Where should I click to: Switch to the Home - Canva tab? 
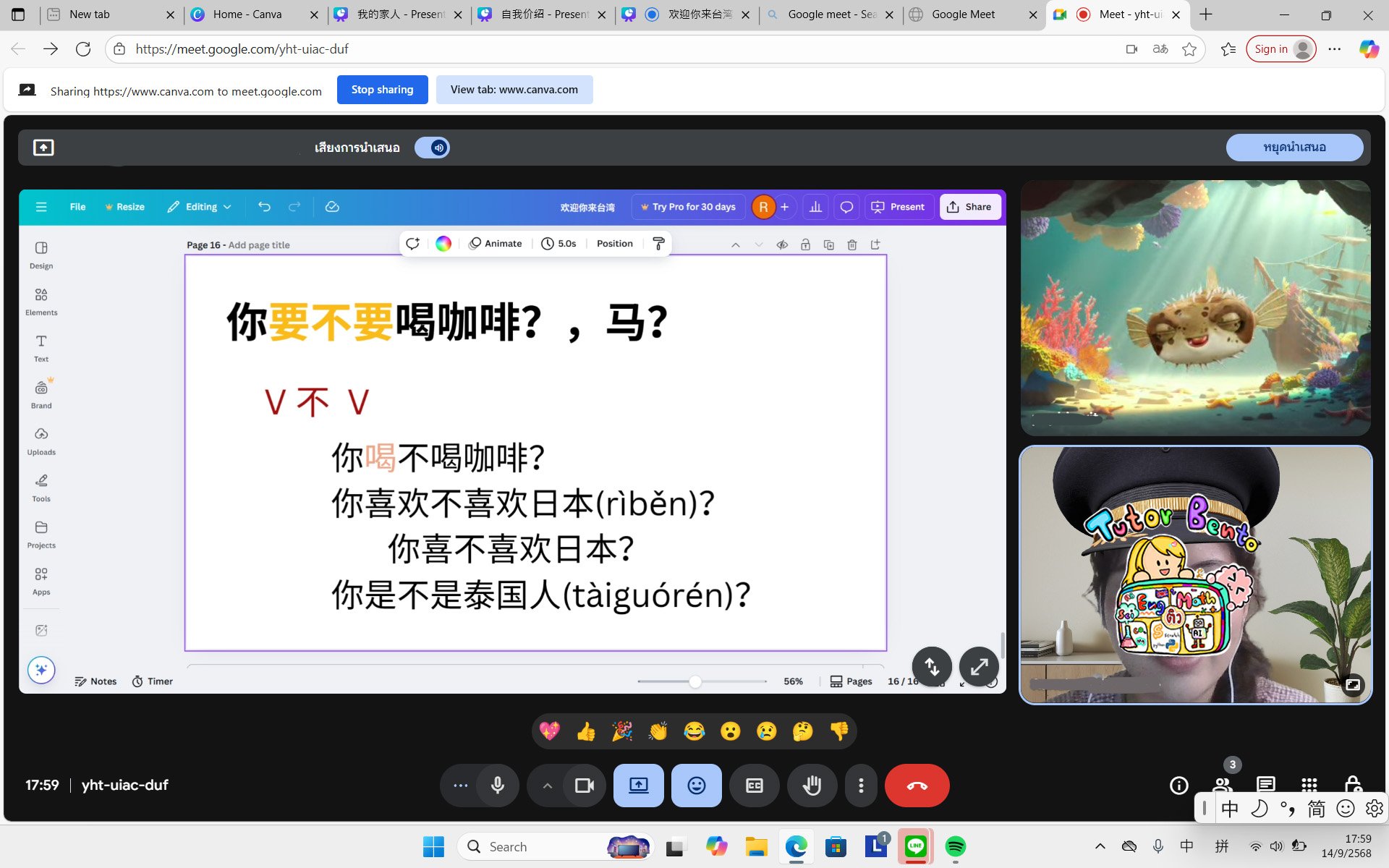[247, 14]
